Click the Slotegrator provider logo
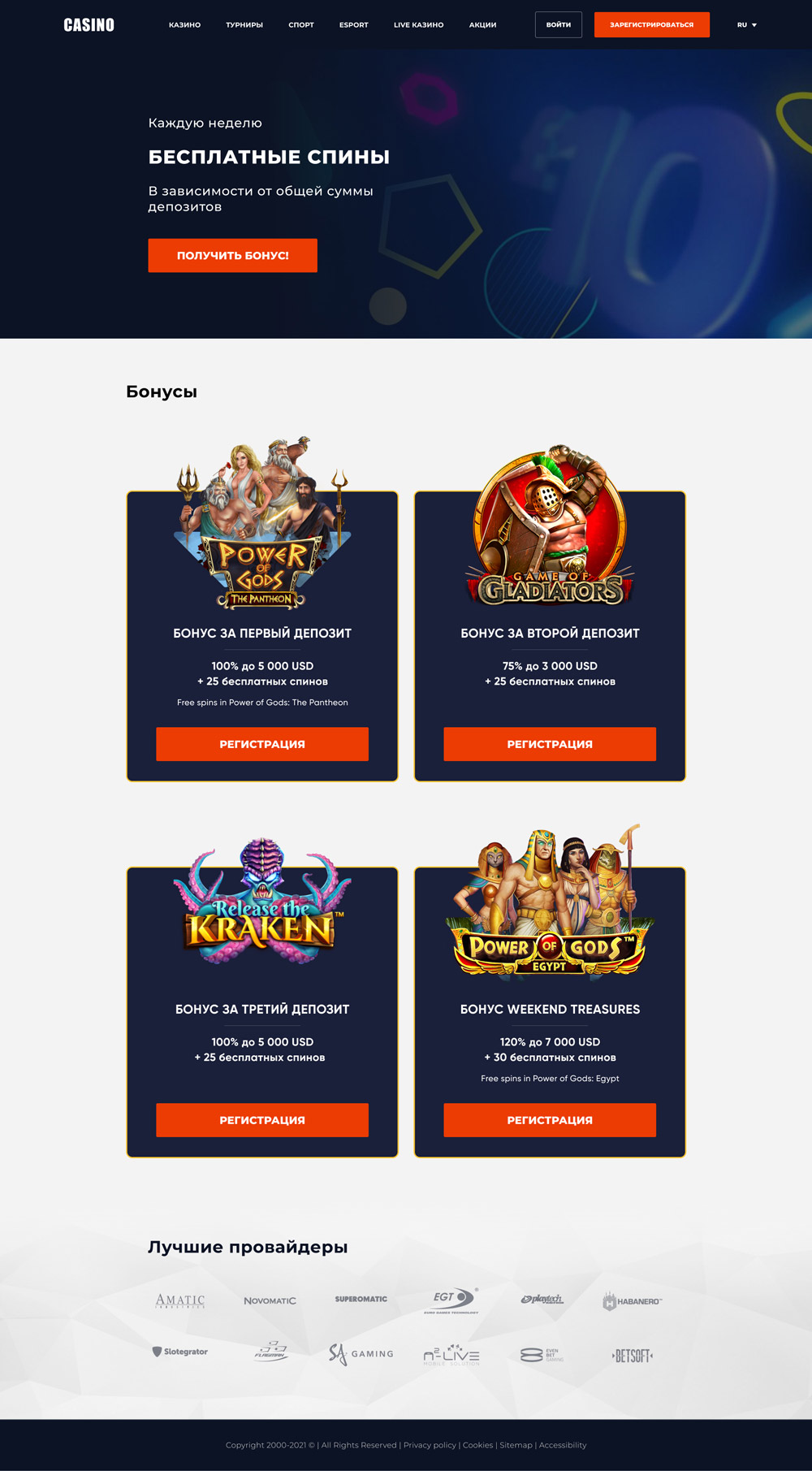Screen dimensions: 812x1471 (x=180, y=1352)
